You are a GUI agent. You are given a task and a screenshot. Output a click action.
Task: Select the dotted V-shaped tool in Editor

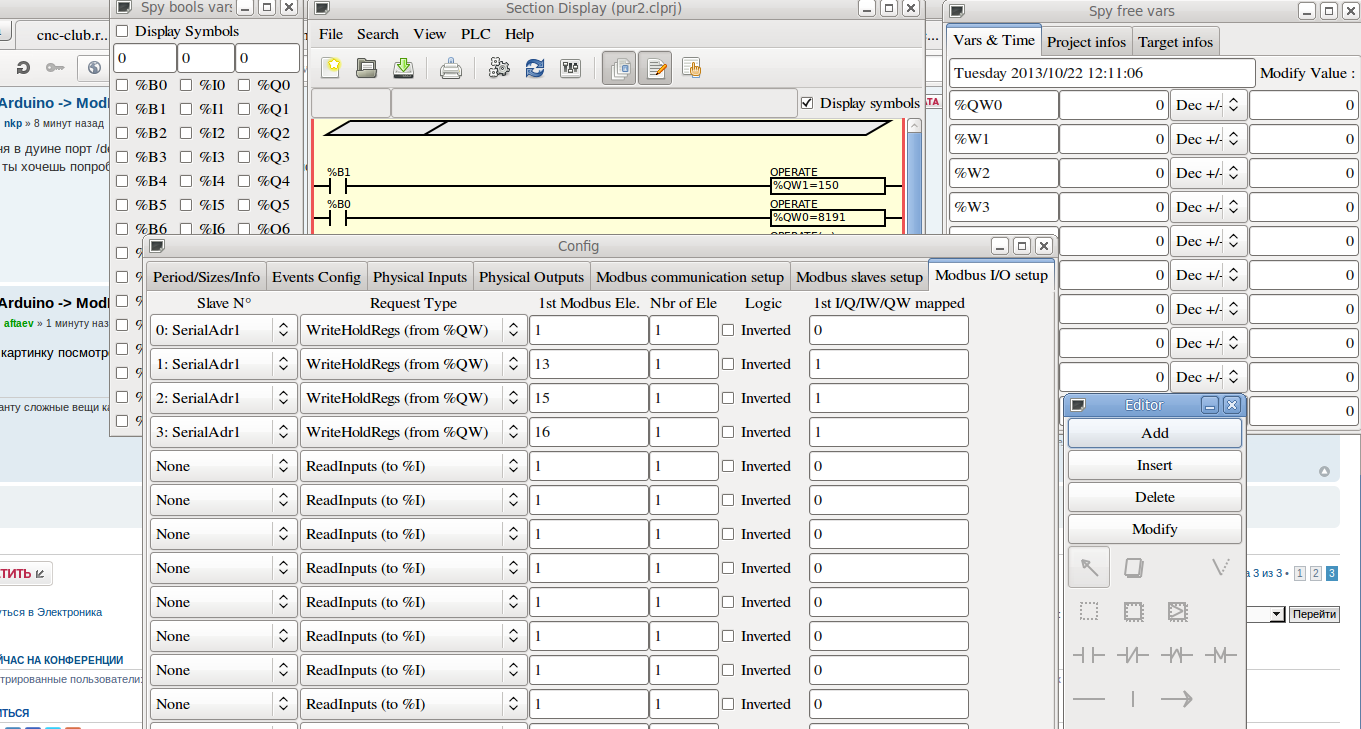(x=1221, y=568)
